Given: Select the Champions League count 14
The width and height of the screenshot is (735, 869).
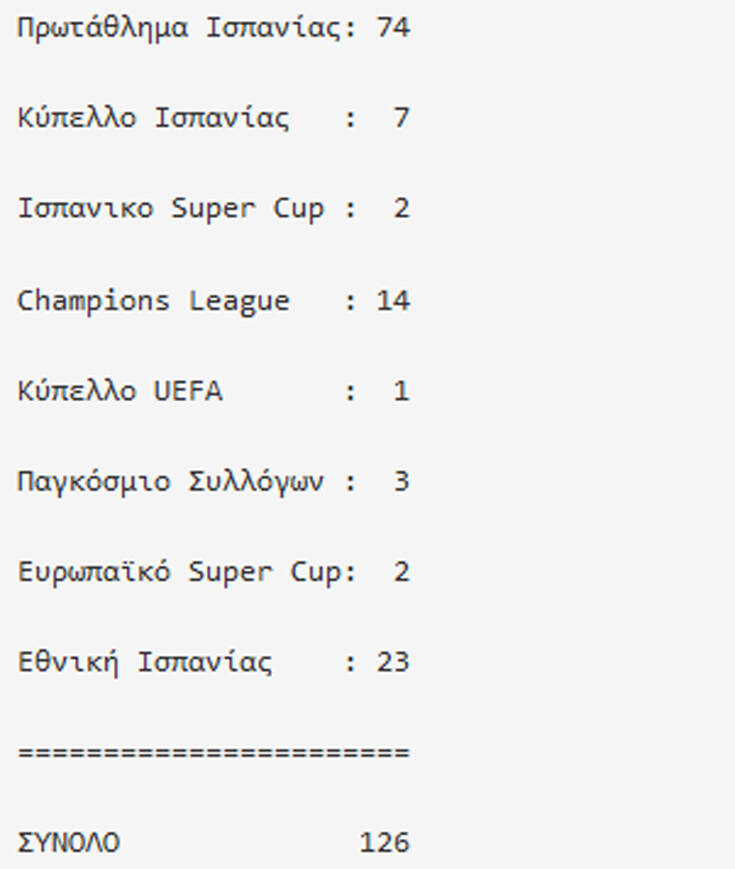Looking at the screenshot, I should click(393, 301).
